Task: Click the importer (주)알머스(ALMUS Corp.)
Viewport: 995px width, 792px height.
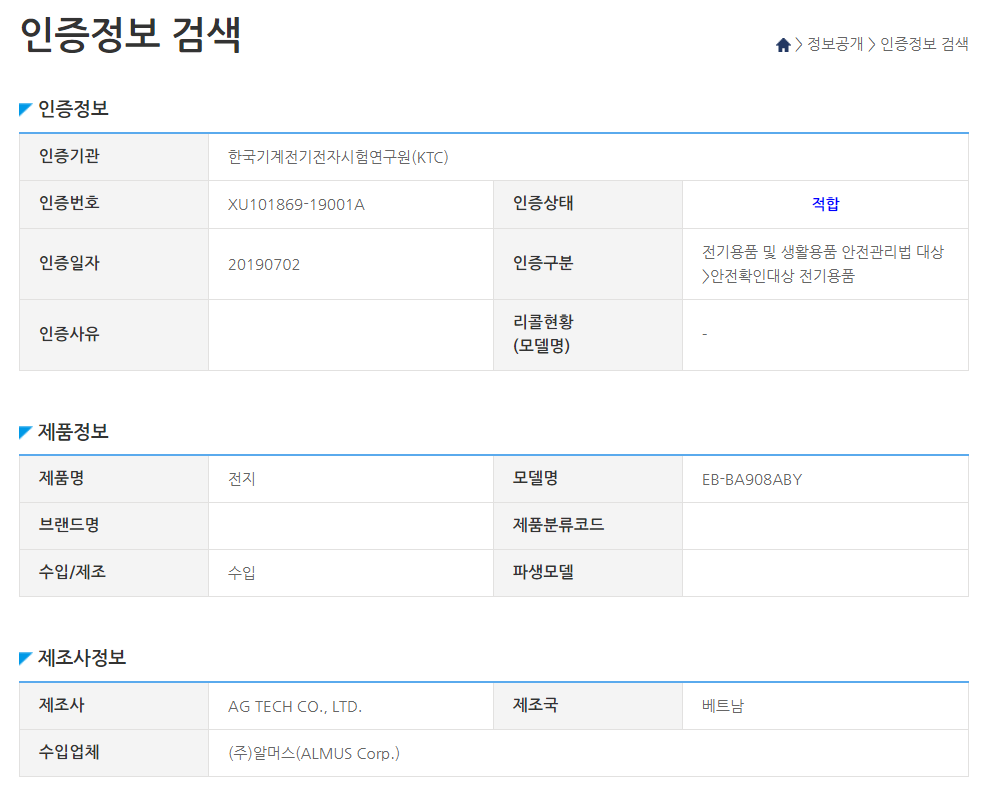Action: [314, 753]
